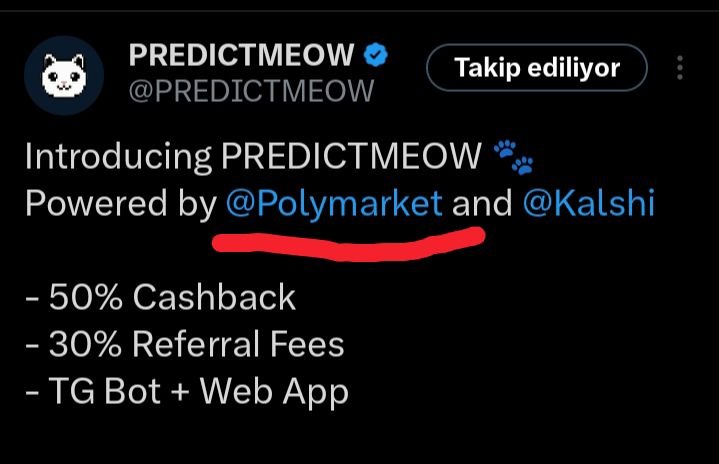The image size is (719, 464).
Task: Select the gray @PREDICTMEOW handle
Action: point(251,91)
